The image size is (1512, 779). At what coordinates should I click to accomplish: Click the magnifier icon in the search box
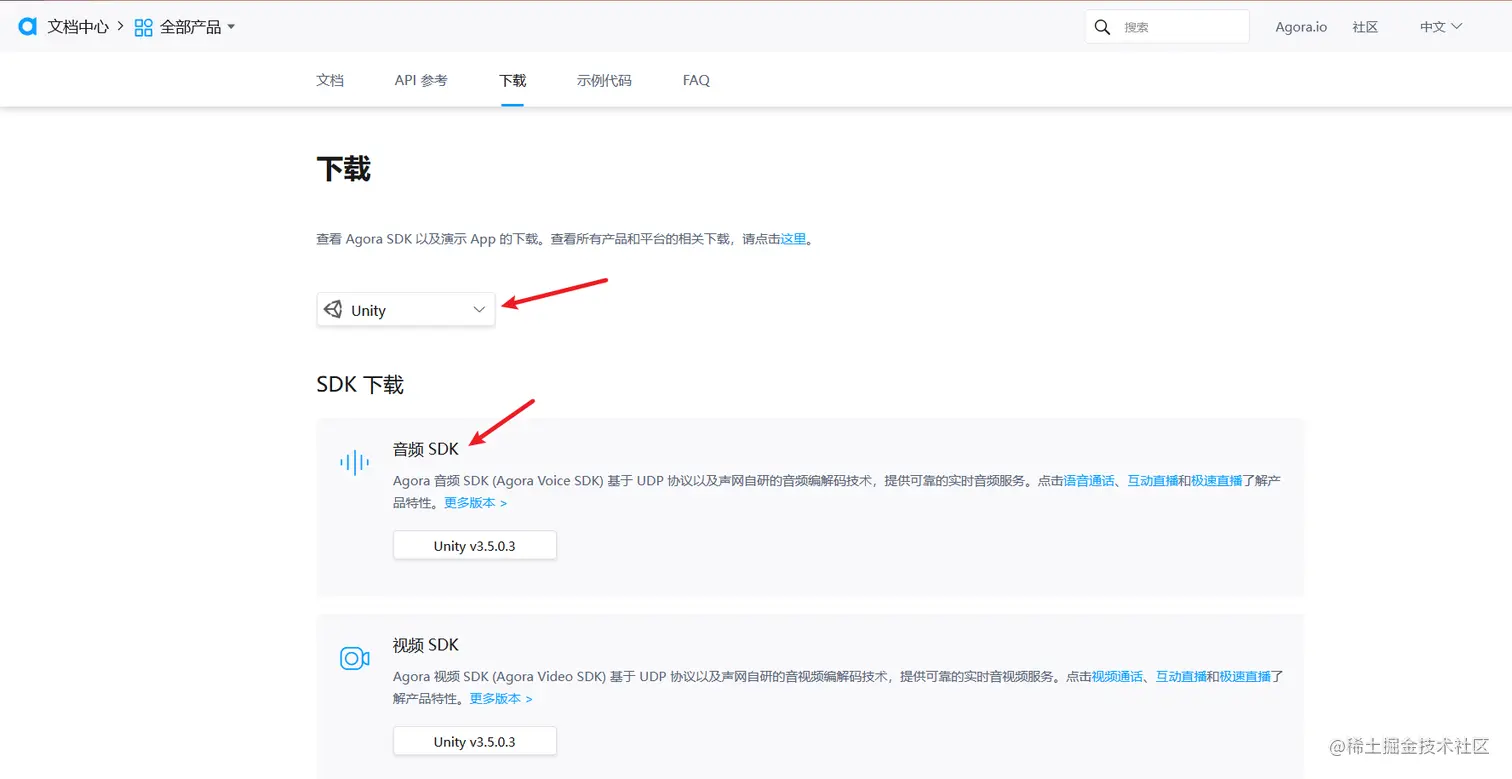tap(1102, 26)
